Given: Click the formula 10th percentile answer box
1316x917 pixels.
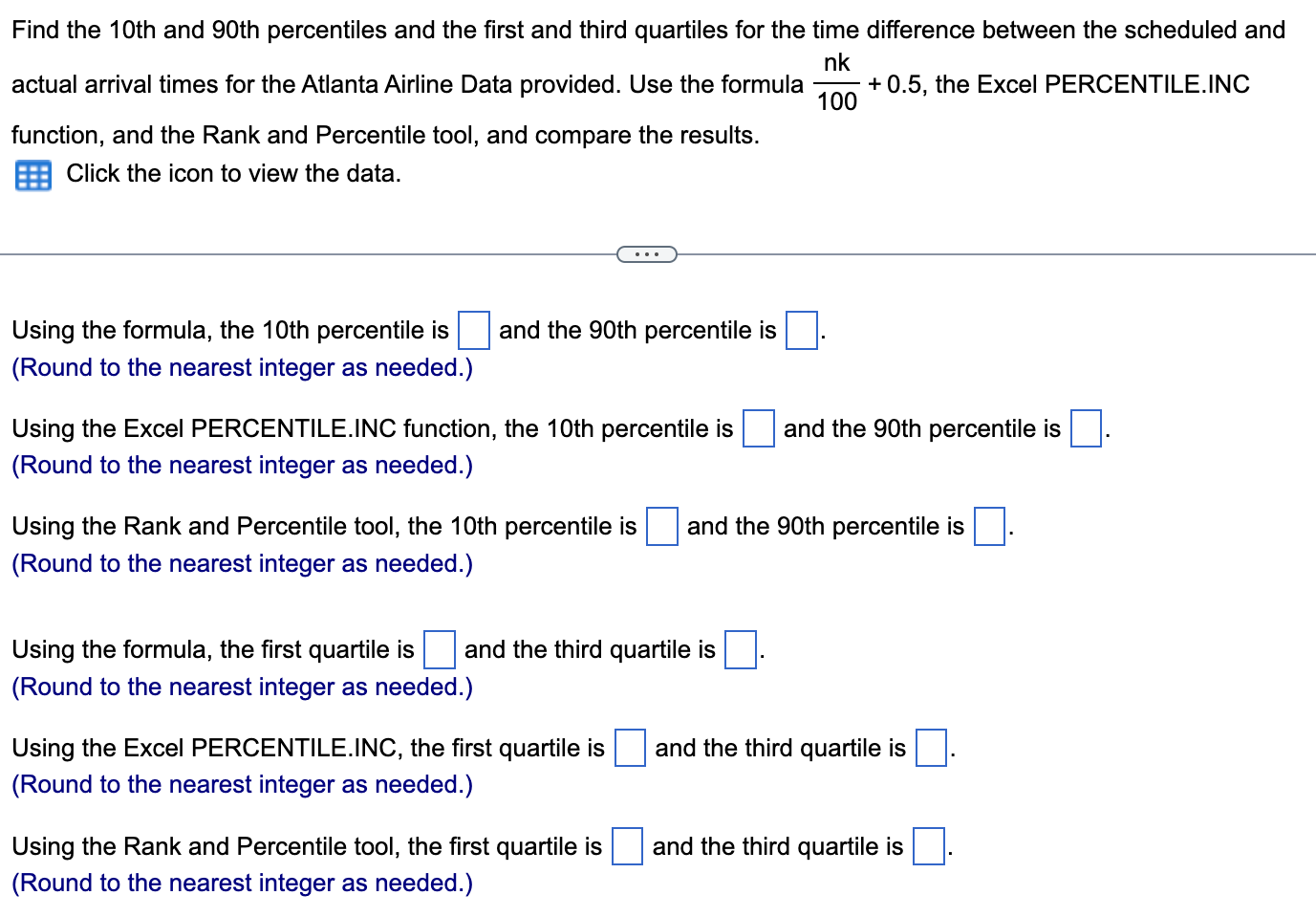Looking at the screenshot, I should (x=474, y=330).
